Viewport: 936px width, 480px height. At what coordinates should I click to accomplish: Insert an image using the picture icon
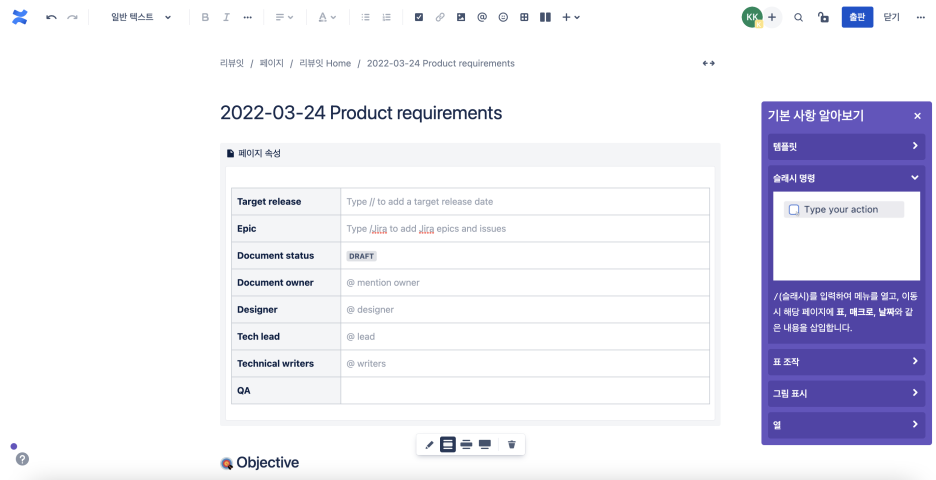(x=461, y=17)
